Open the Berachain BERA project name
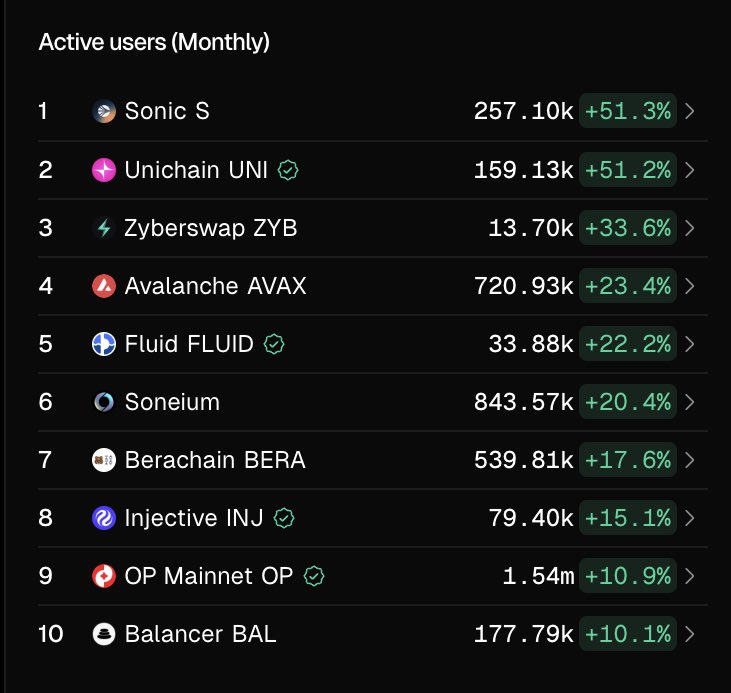Viewport: 731px width, 693px height. (x=215, y=460)
